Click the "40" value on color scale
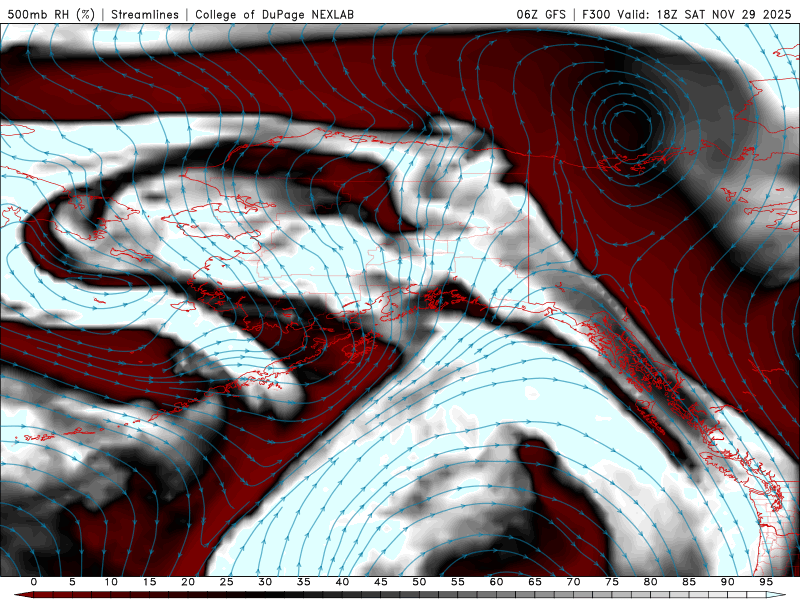This screenshot has width=800, height=600. [342, 582]
